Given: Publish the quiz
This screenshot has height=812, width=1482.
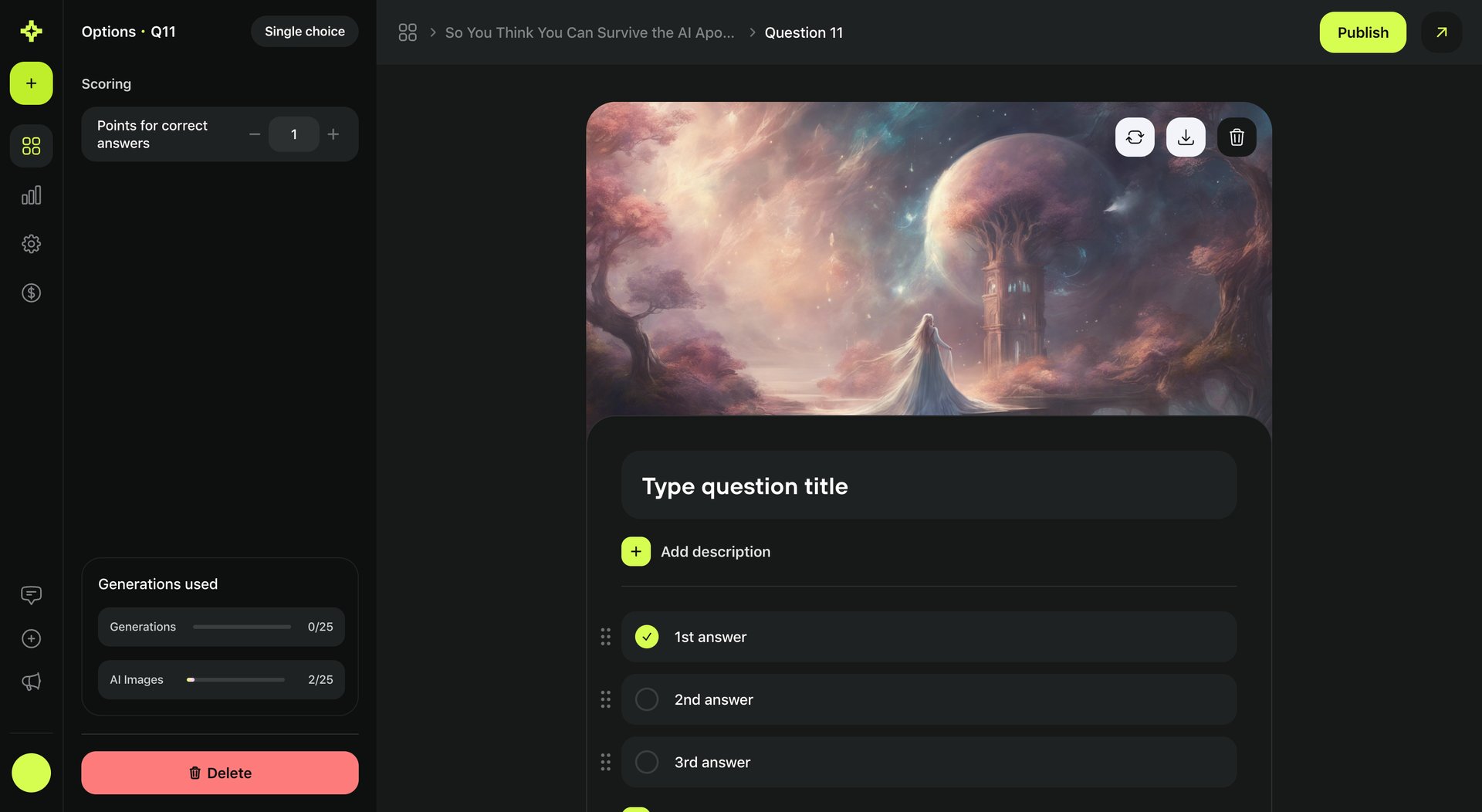Looking at the screenshot, I should [1362, 32].
